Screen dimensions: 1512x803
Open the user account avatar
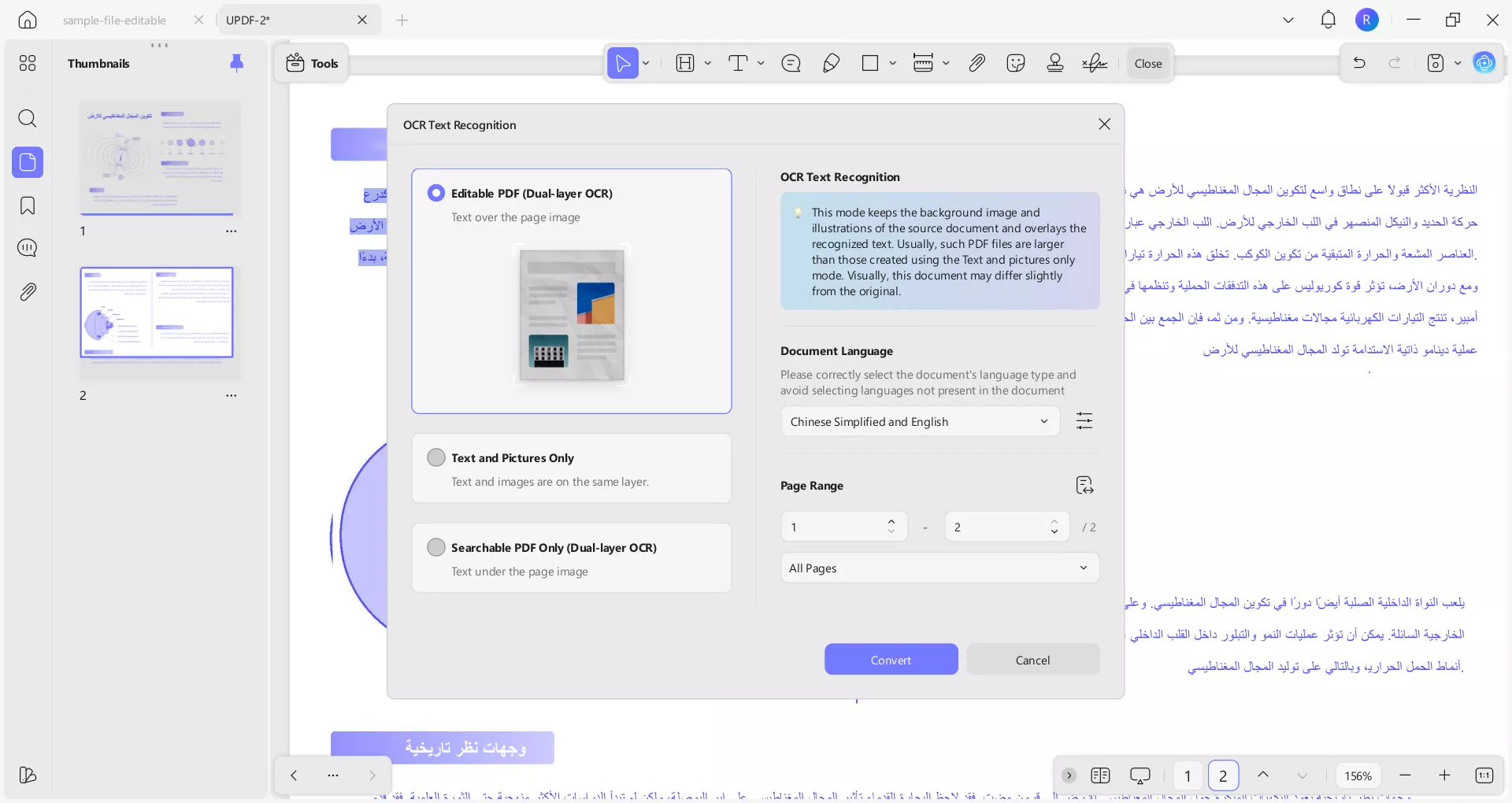[1367, 20]
